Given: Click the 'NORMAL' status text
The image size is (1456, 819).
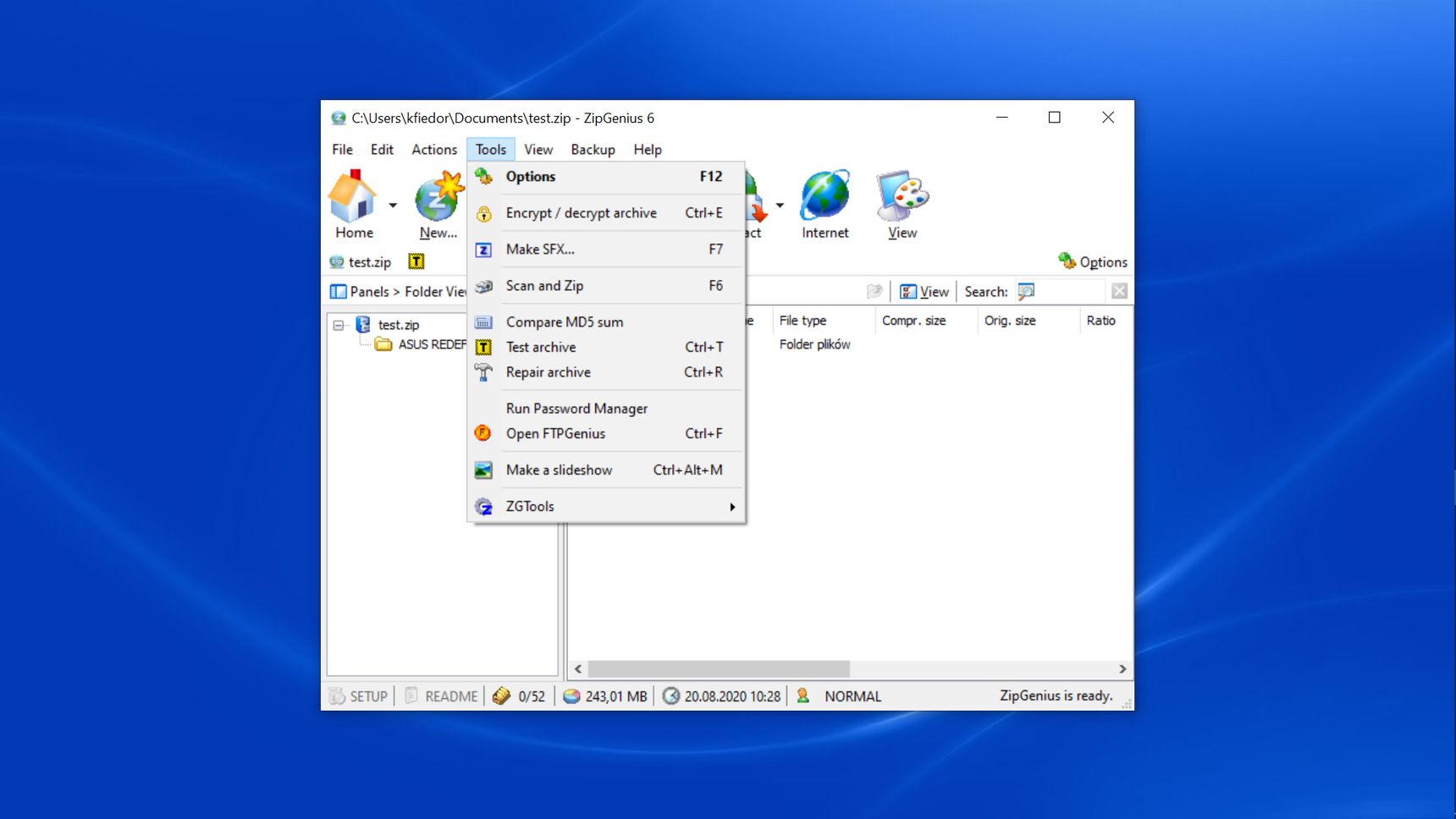Looking at the screenshot, I should click(x=853, y=696).
